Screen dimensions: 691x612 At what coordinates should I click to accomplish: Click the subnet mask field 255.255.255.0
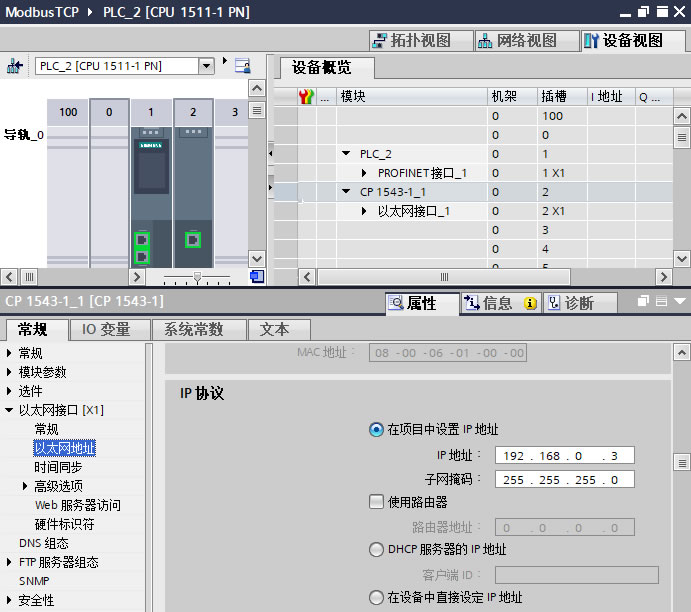click(565, 479)
